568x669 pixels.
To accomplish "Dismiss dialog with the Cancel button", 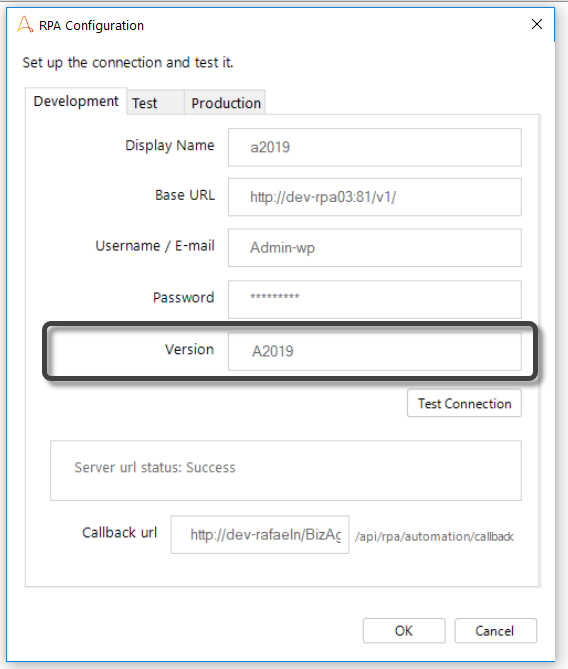I will pos(495,631).
